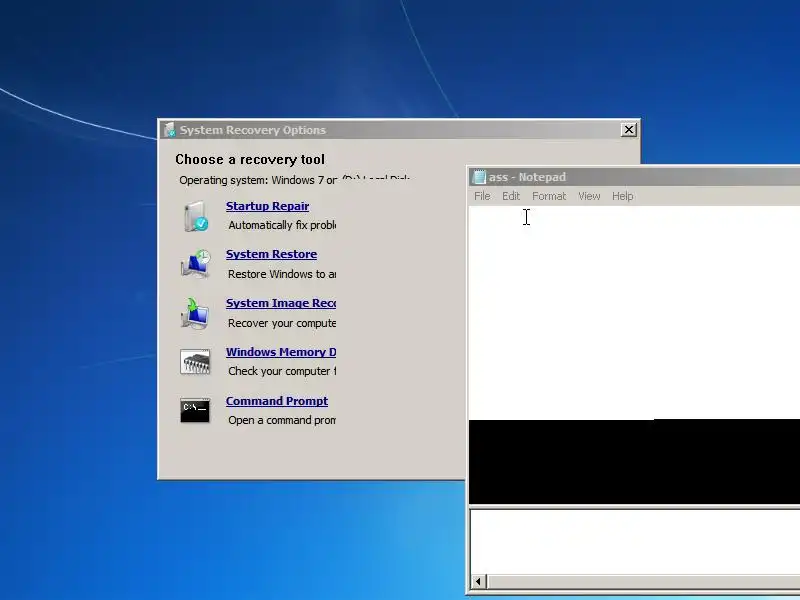
Task: Click the System Image Recovery icon
Action: pos(195,313)
